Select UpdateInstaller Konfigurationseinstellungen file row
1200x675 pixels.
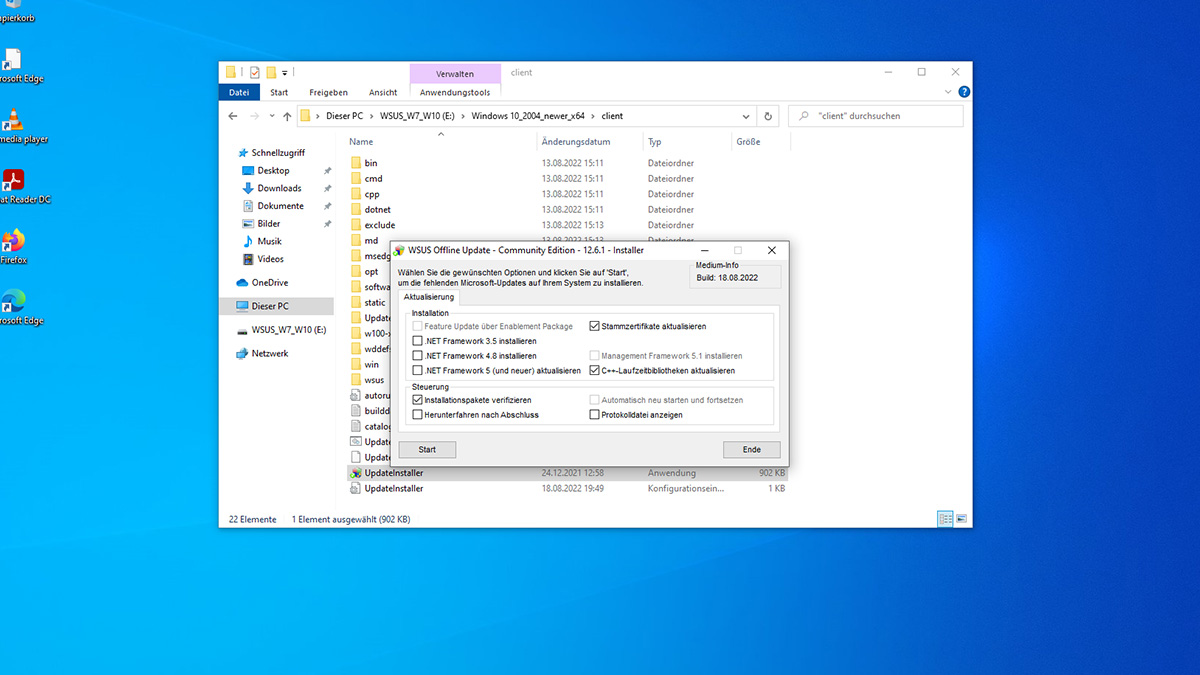(567, 489)
